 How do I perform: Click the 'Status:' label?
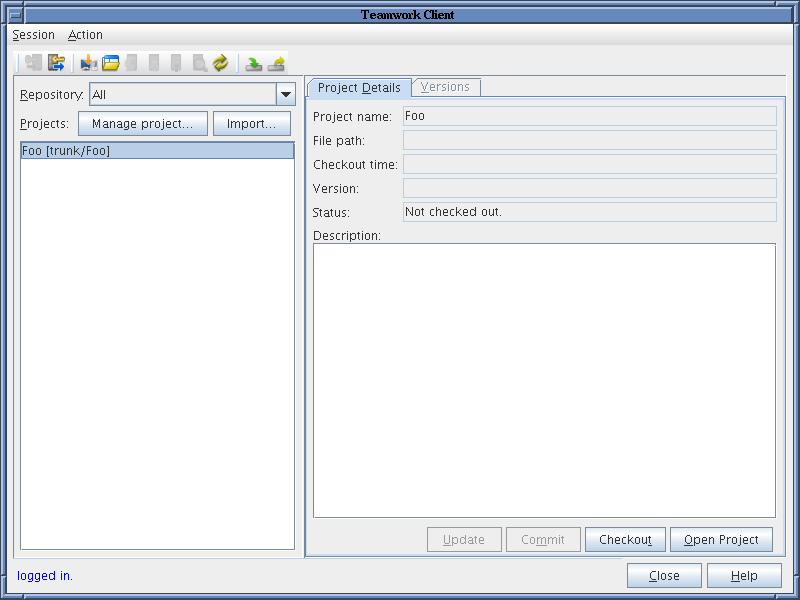(331, 213)
